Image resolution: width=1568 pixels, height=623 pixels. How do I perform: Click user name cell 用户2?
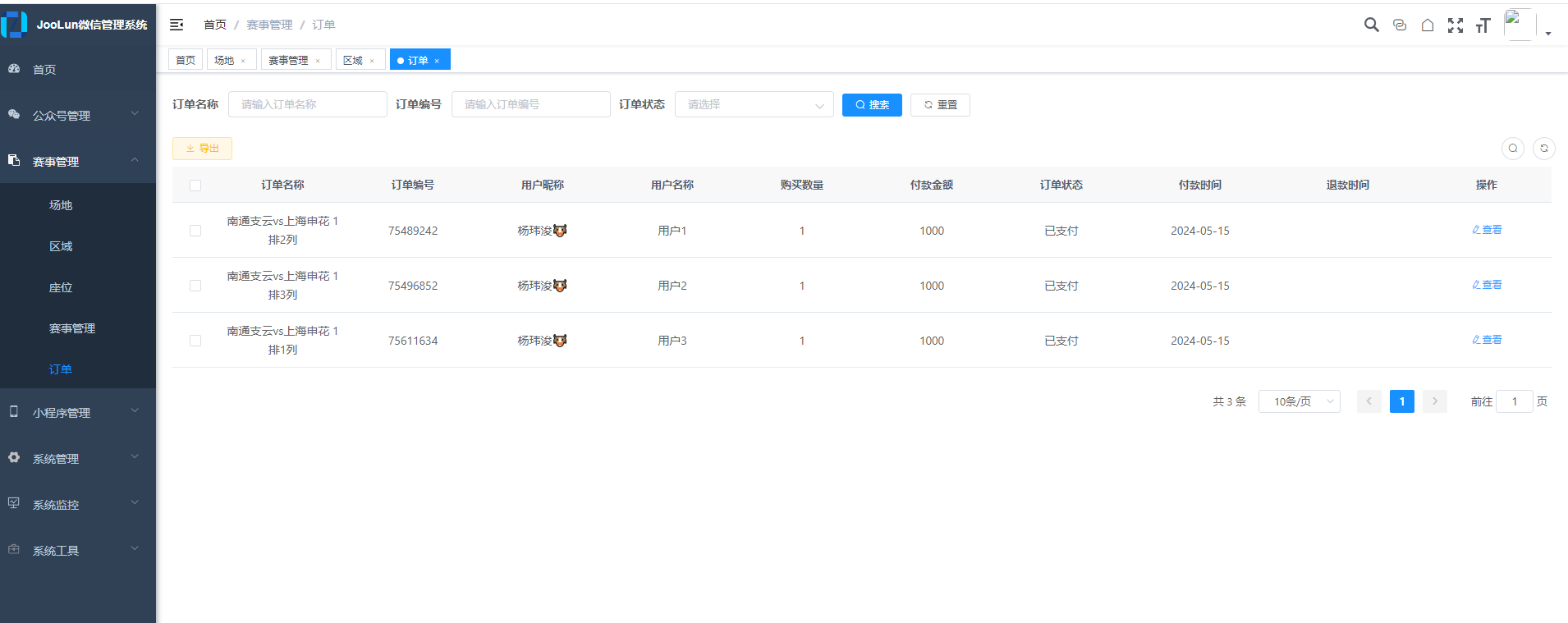(672, 286)
